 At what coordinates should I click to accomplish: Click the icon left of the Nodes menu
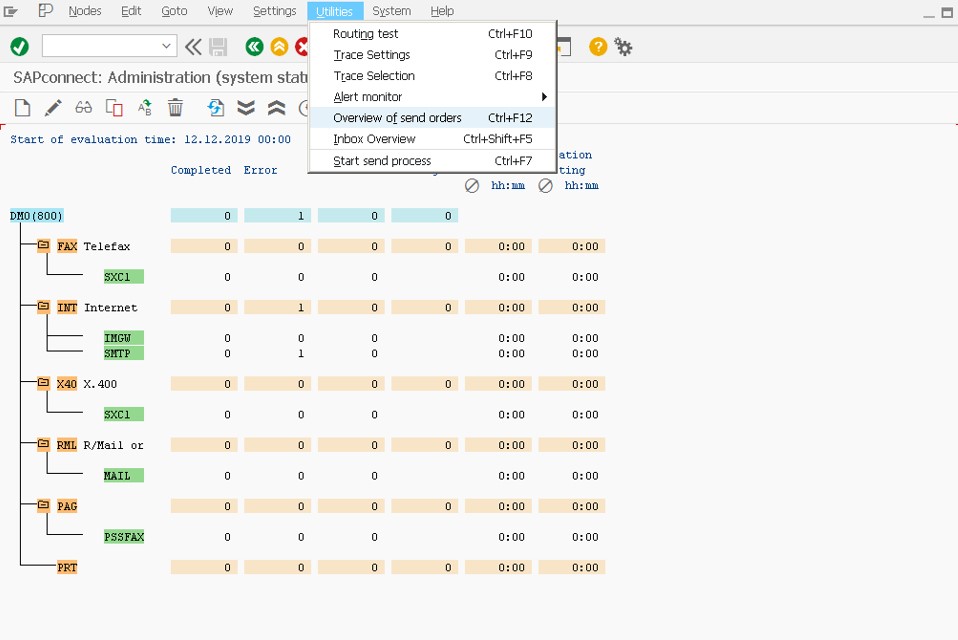45,10
